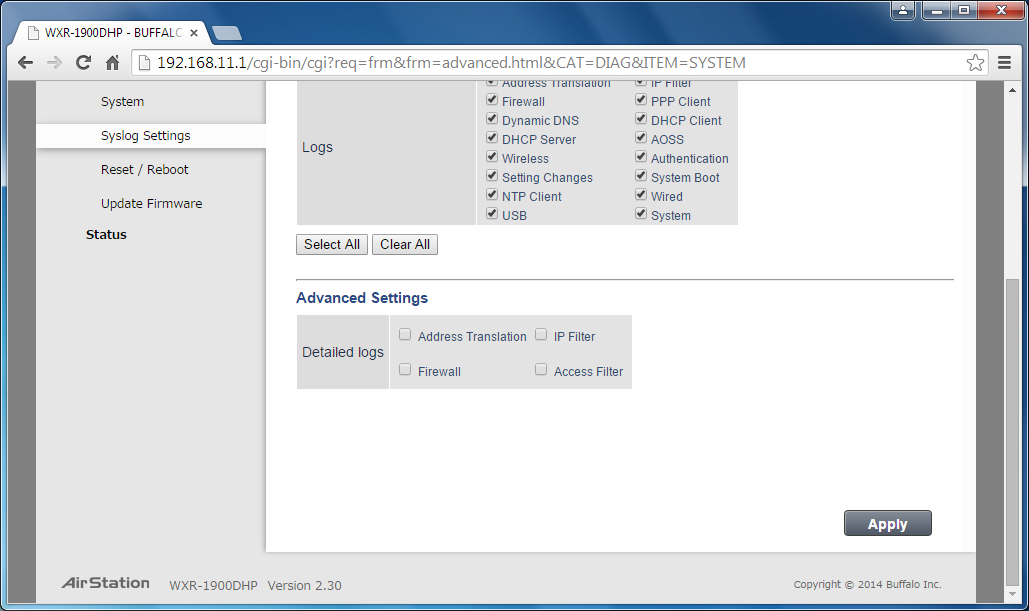Apply the syslog settings
The height and width of the screenshot is (611, 1029).
point(887,523)
